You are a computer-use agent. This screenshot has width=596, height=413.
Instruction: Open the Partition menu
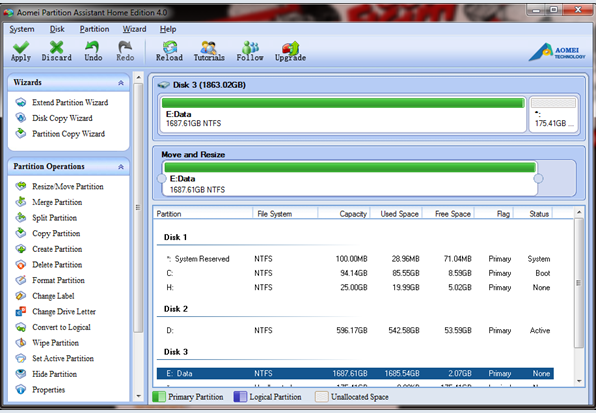(x=94, y=29)
